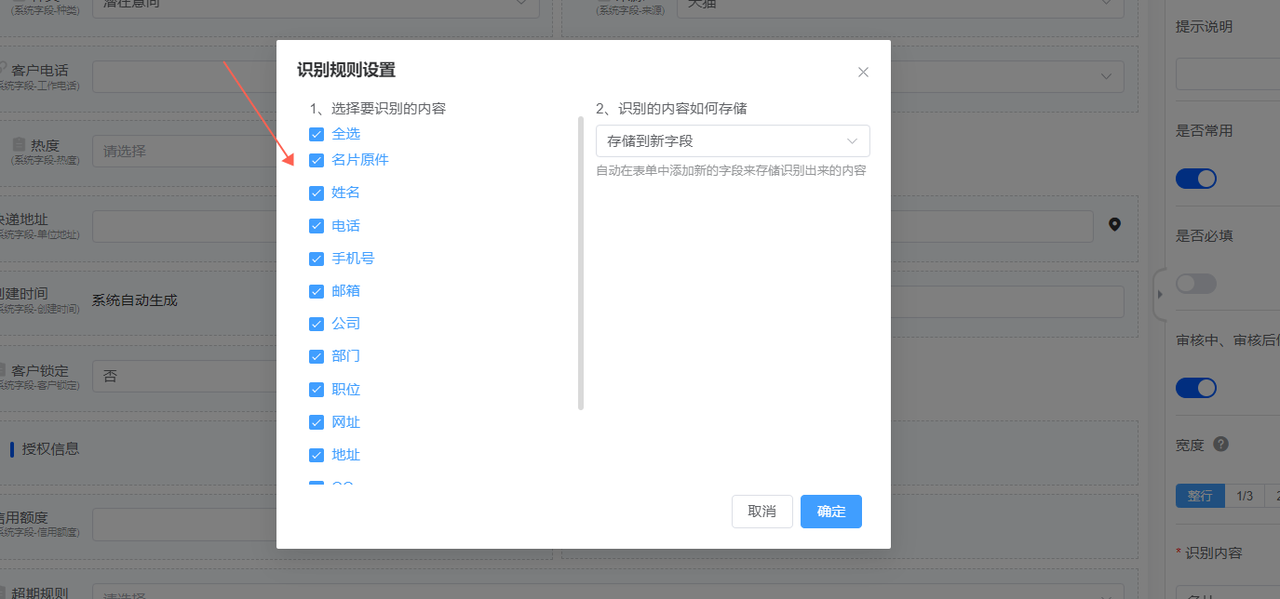Select the 1/3 width option

pos(1245,496)
